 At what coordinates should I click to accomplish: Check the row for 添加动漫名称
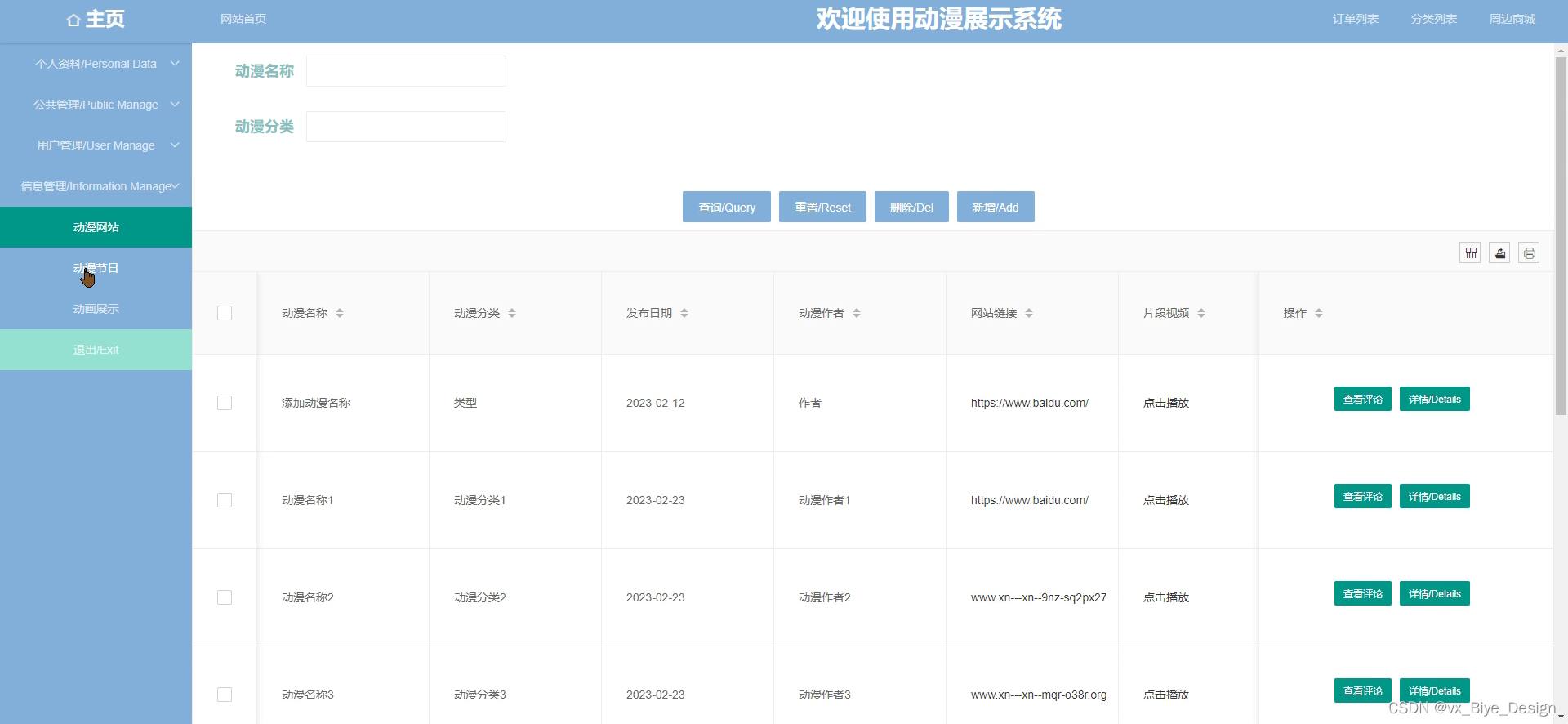point(225,403)
